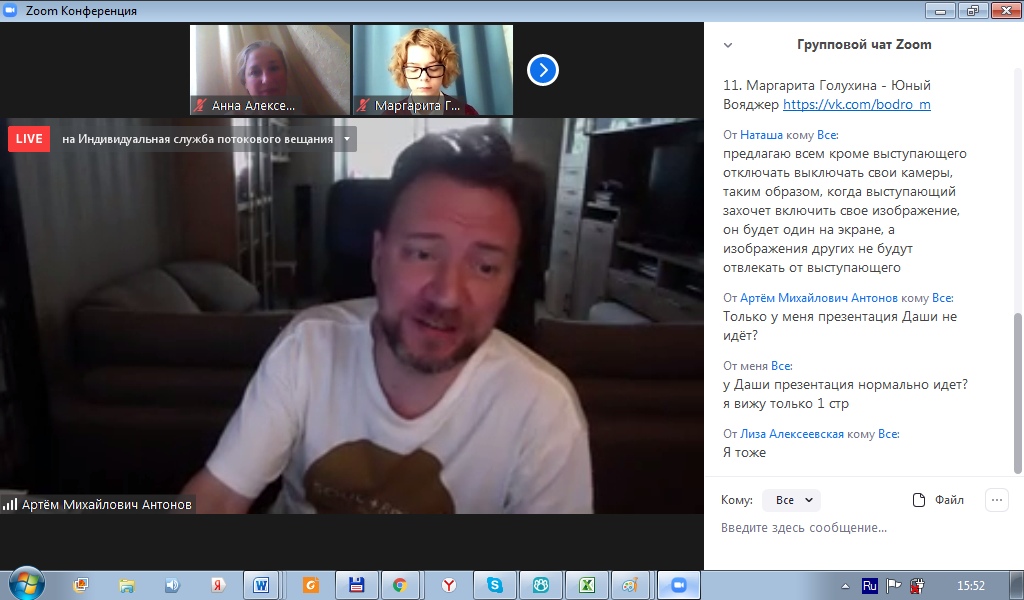This screenshot has height=600, width=1024.
Task: Click muted microphone icon on Маргарита's thumbnail
Action: 363,105
